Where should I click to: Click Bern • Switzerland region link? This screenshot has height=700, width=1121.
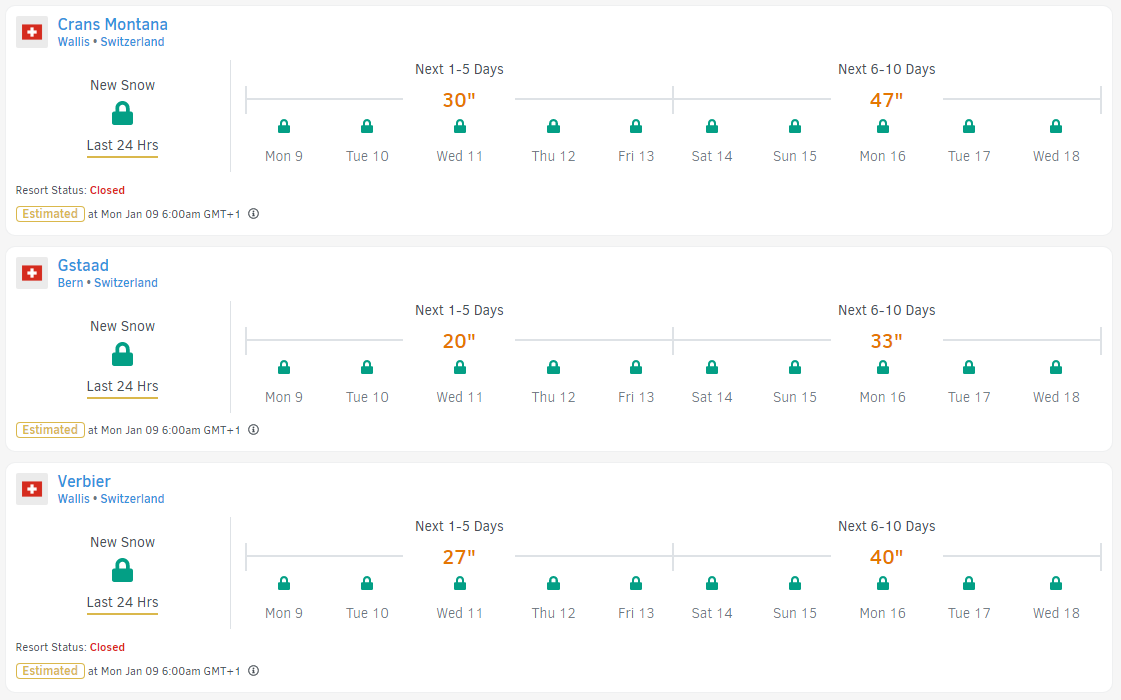pyautogui.click(x=107, y=283)
